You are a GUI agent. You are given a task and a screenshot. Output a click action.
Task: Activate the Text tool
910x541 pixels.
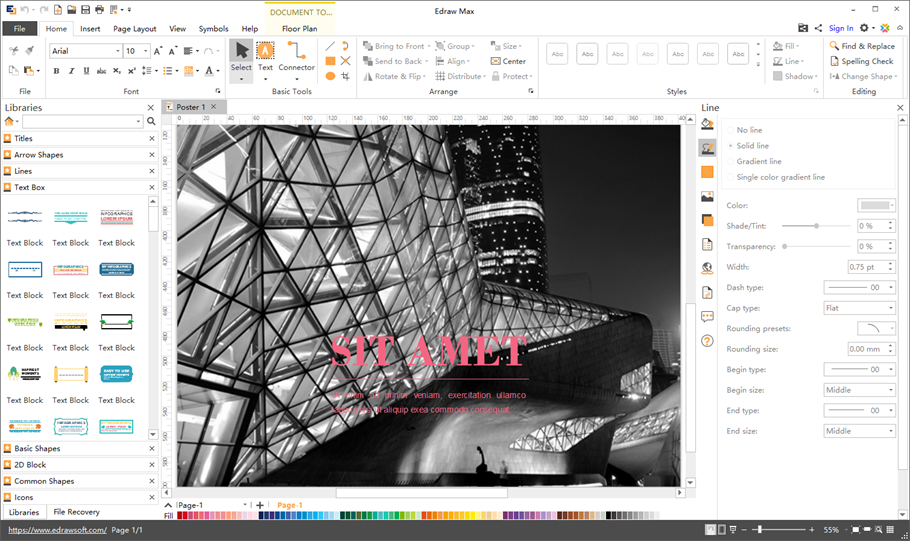265,57
